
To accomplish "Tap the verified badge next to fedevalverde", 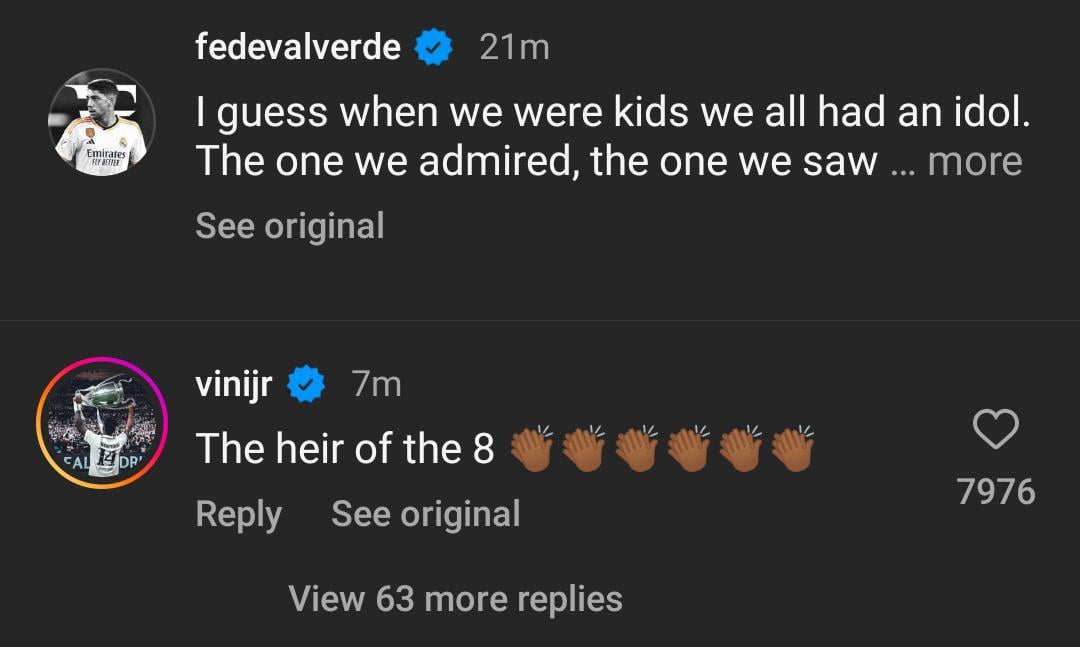I will pyautogui.click(x=433, y=47).
